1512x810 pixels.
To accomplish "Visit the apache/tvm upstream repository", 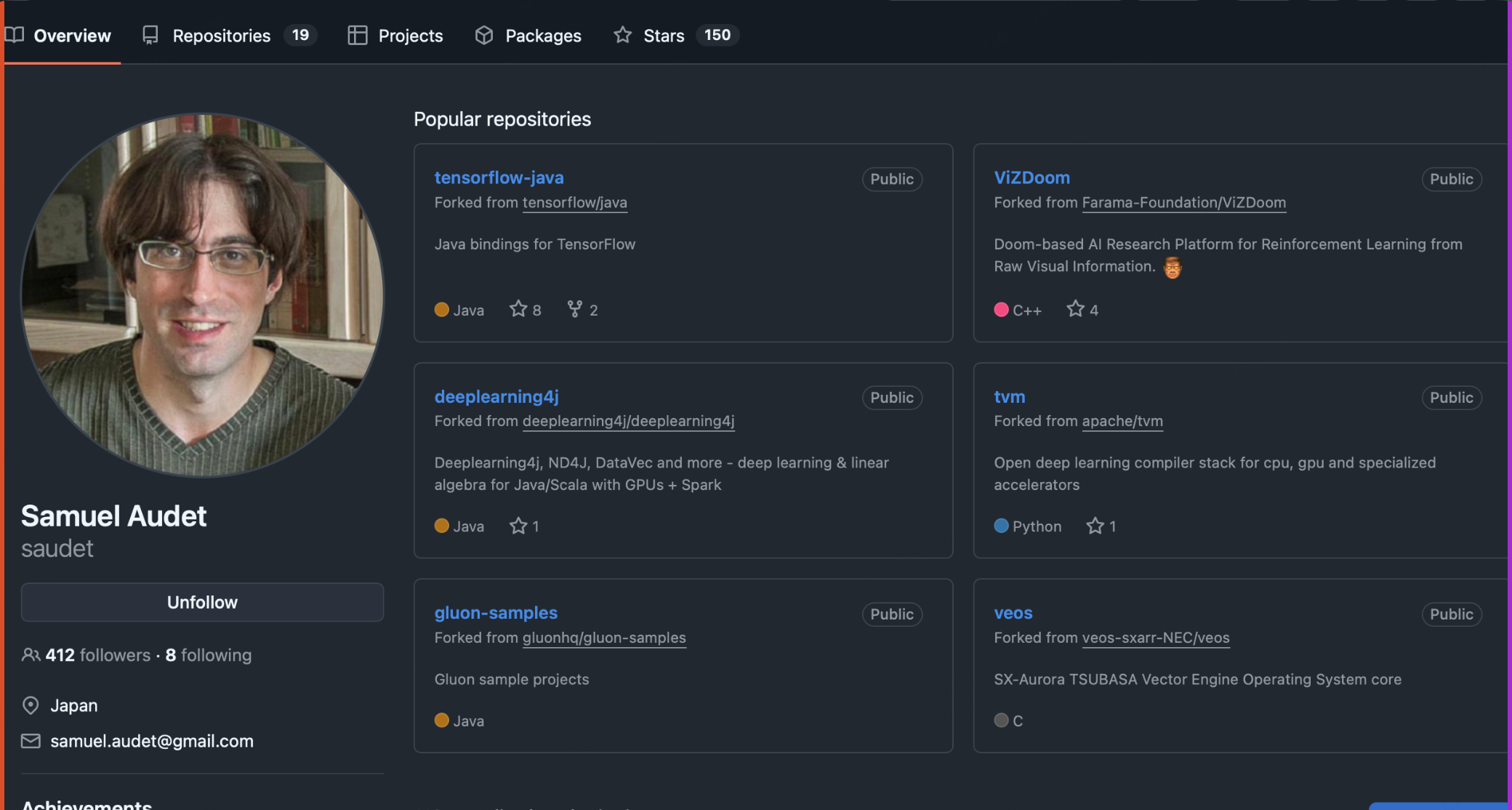I will tap(1122, 421).
